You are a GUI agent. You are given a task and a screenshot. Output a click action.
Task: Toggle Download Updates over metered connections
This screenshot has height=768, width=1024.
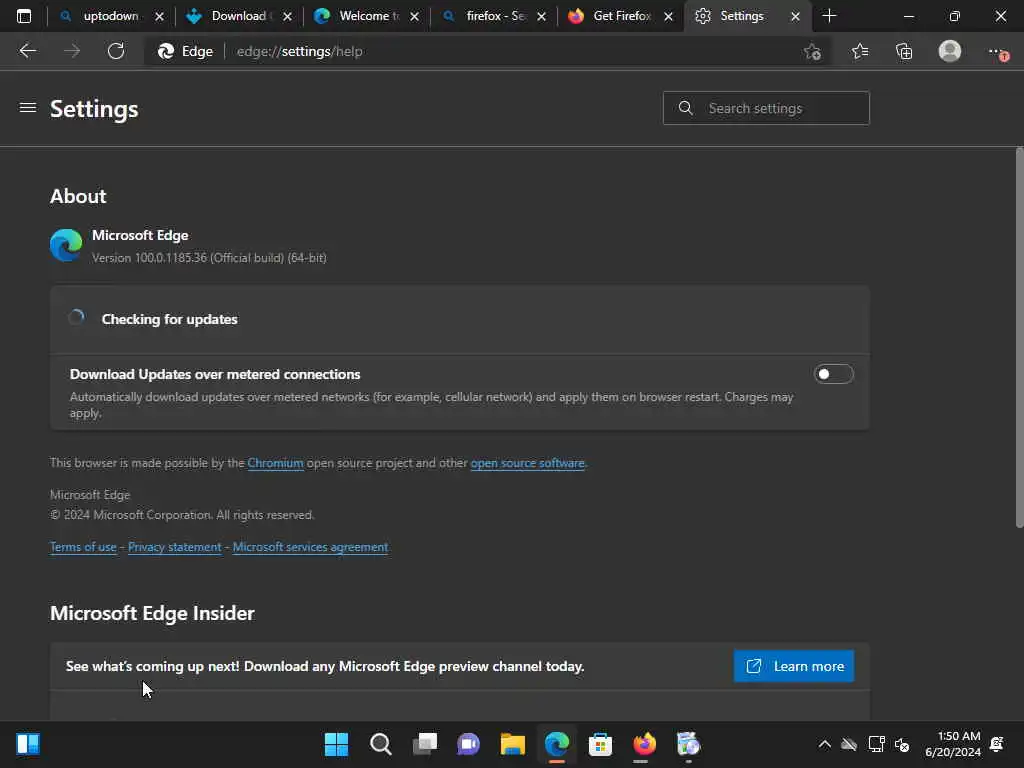point(833,374)
